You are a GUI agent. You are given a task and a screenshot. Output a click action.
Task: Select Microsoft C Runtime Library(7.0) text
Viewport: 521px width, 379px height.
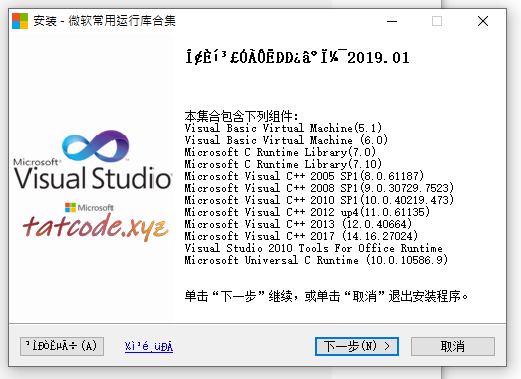click(x=280, y=152)
